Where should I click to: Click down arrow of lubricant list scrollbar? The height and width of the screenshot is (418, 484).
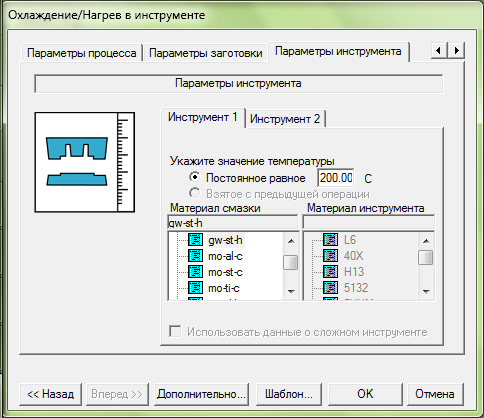pos(291,291)
